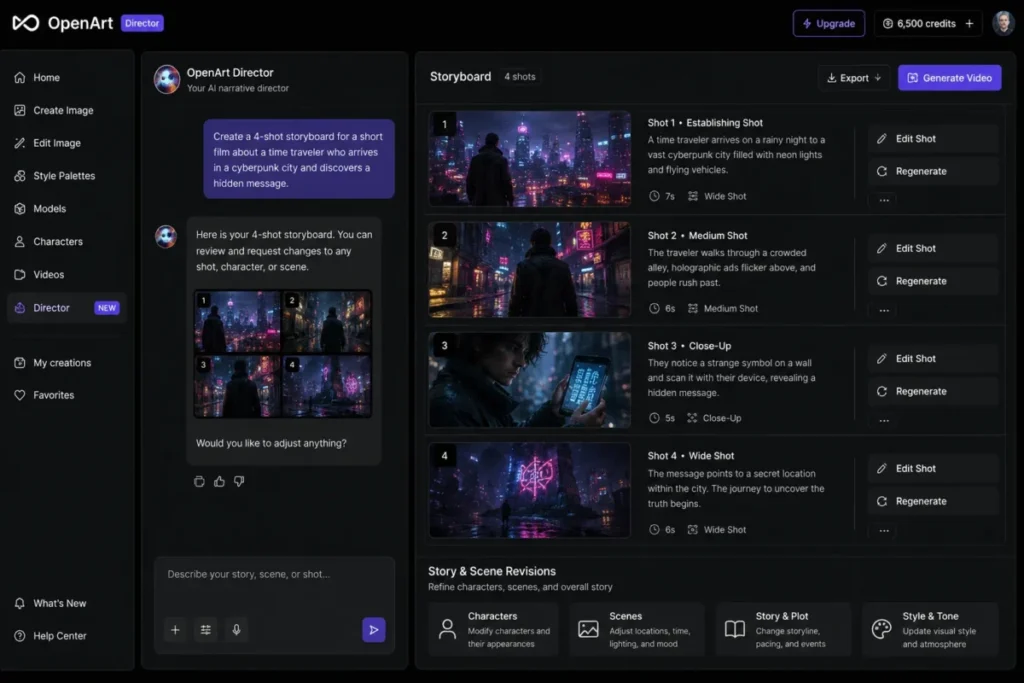Go to Edit Image in sidebar
This screenshot has width=1024, height=683.
67,143
